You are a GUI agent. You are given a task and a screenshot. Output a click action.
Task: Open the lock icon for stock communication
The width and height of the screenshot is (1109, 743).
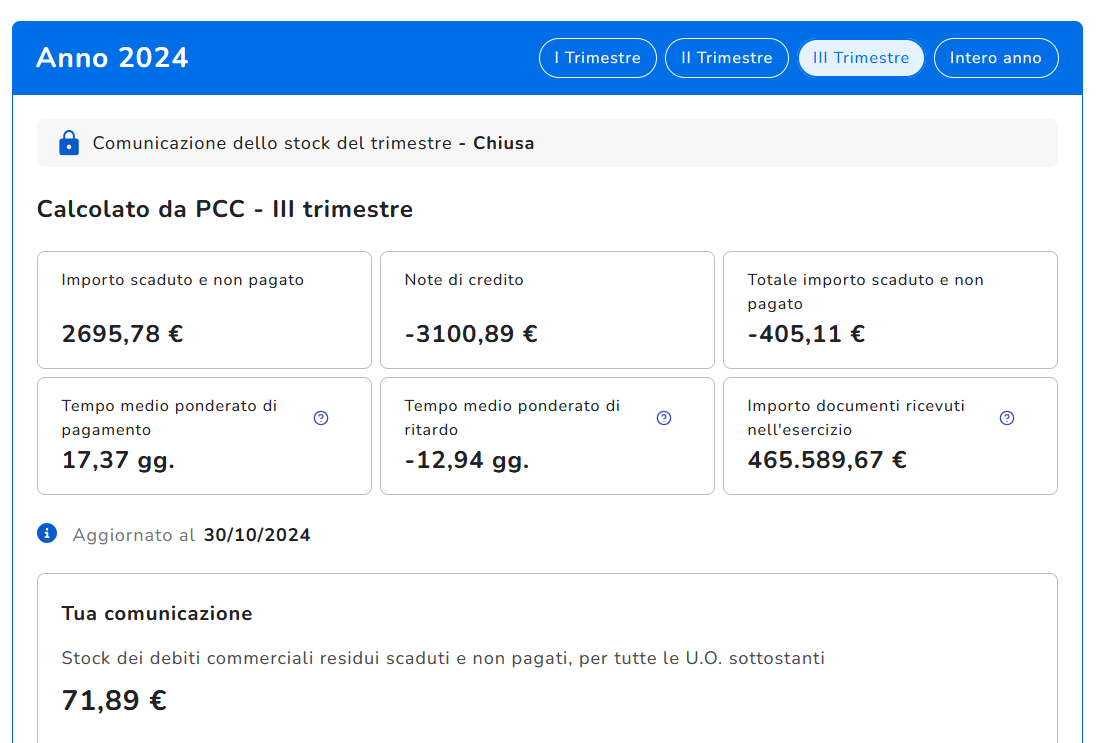69,143
